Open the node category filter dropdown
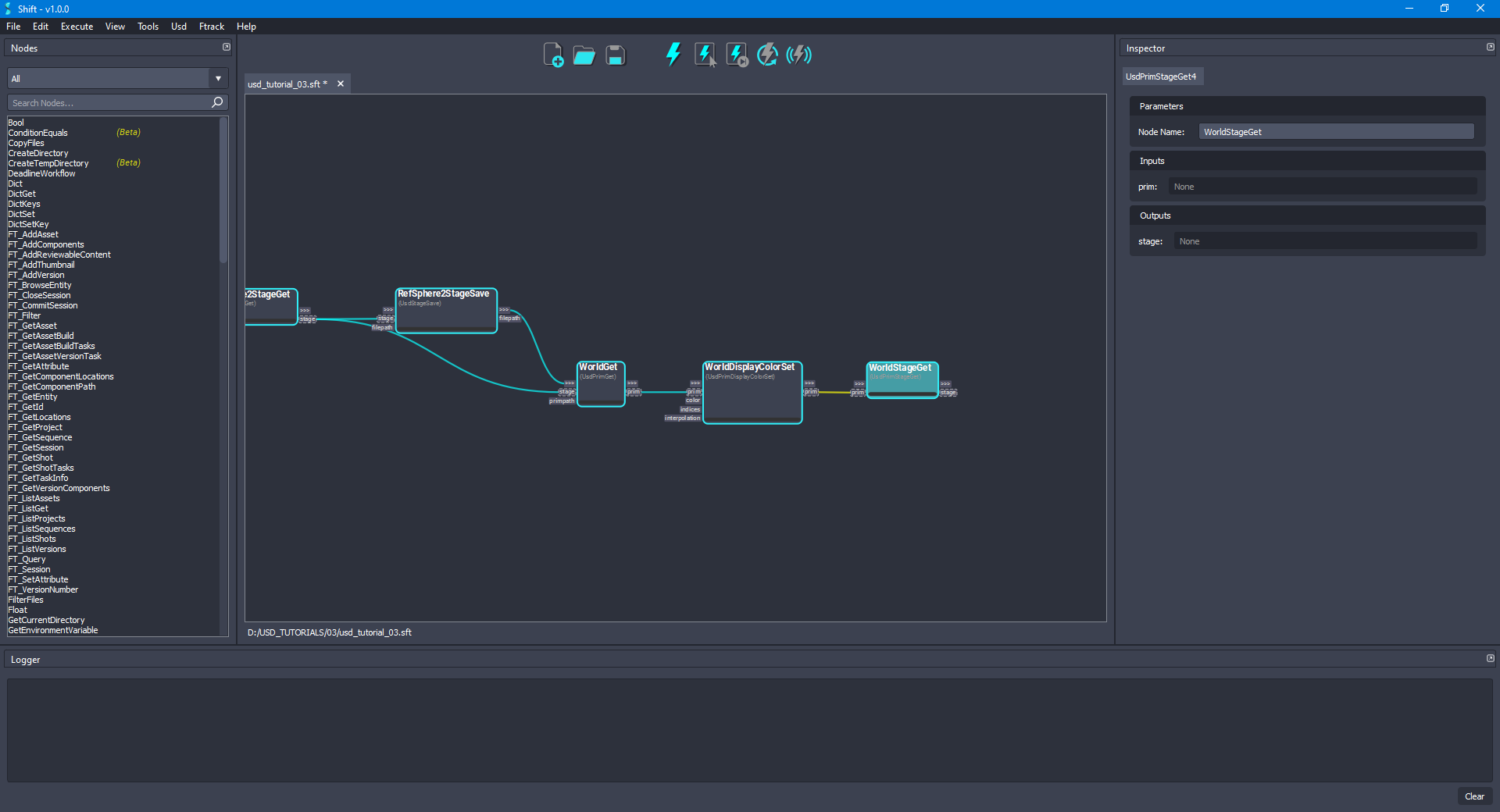Screen dimensions: 1500x812 click(x=217, y=78)
